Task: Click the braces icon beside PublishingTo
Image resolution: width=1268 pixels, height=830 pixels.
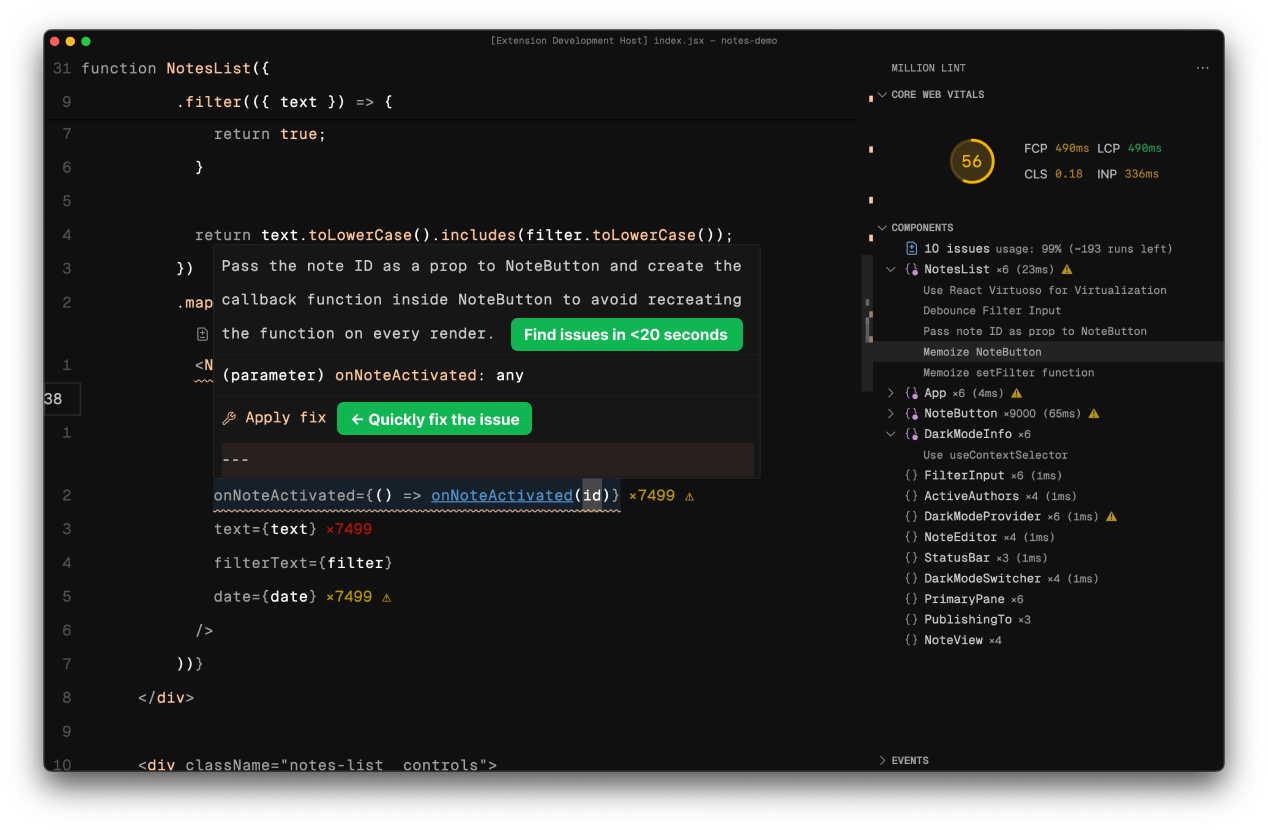Action: click(911, 620)
